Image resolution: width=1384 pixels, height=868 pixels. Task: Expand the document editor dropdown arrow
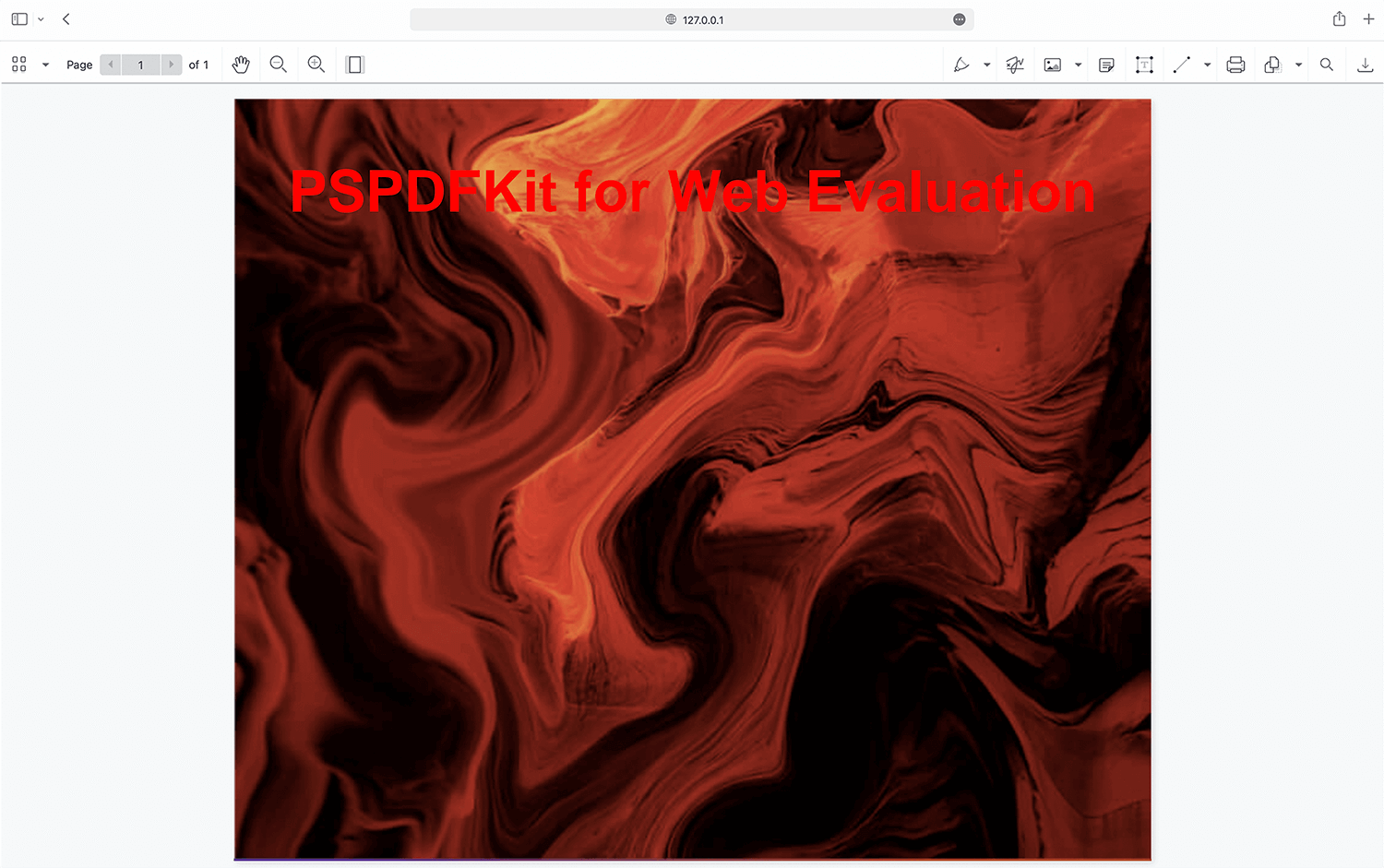point(1298,65)
